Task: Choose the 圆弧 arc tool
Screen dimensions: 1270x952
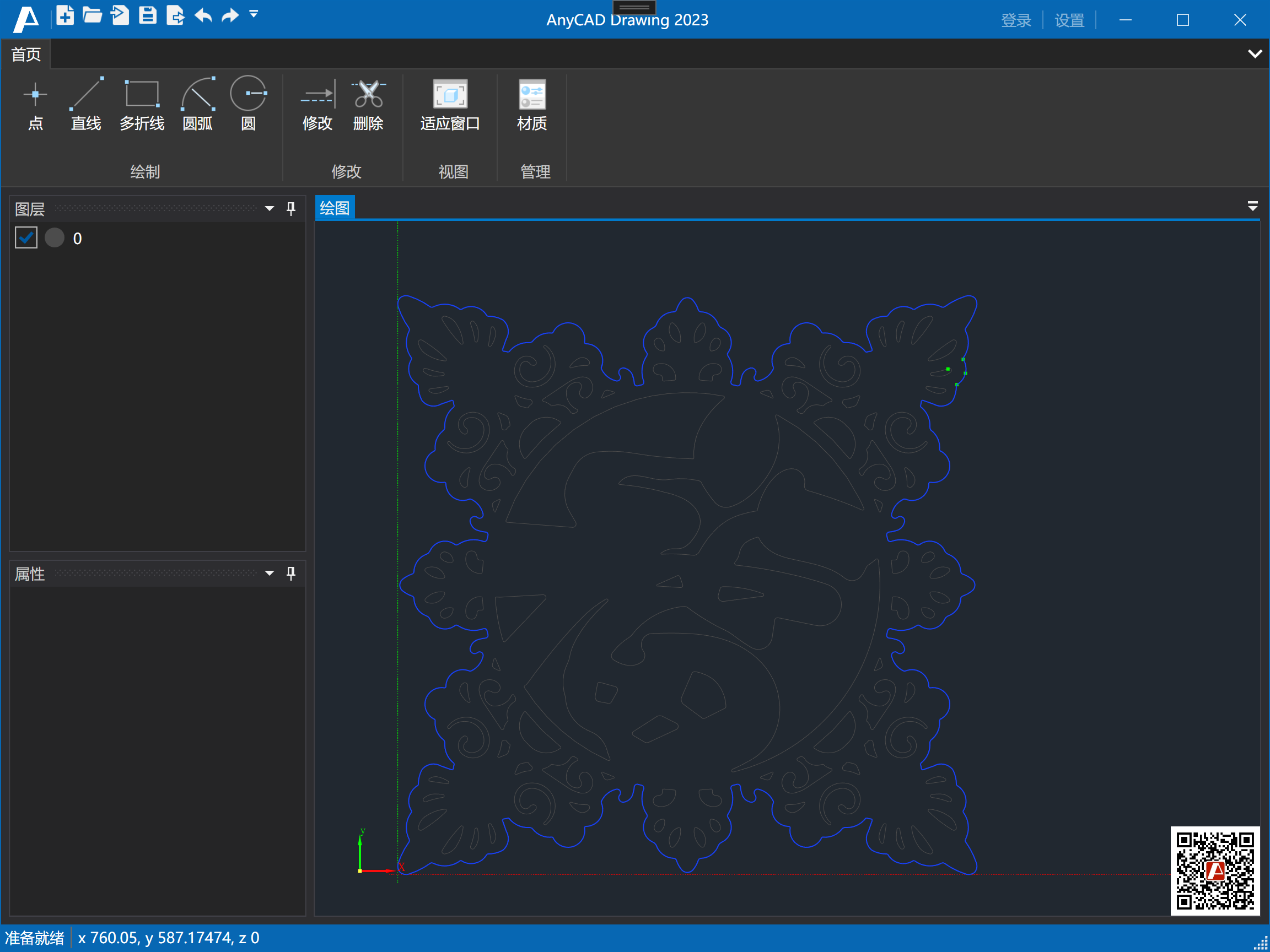Action: 197,105
